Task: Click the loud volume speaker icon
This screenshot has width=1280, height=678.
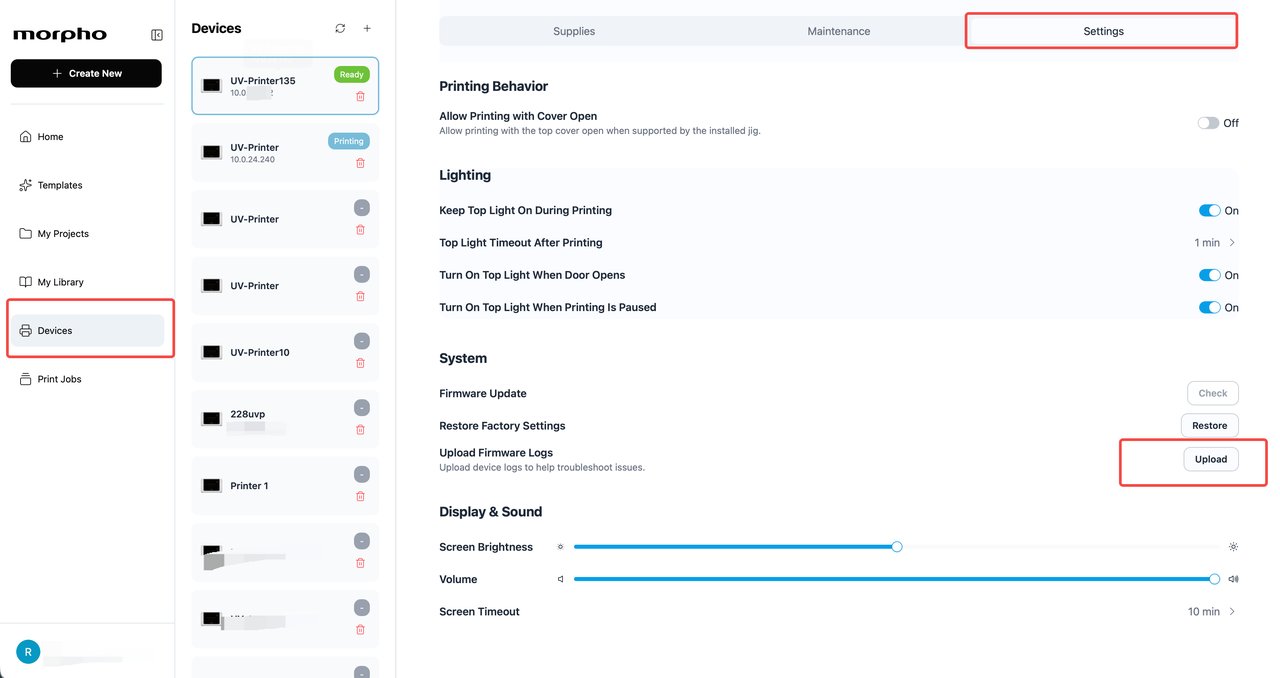Action: point(1233,579)
